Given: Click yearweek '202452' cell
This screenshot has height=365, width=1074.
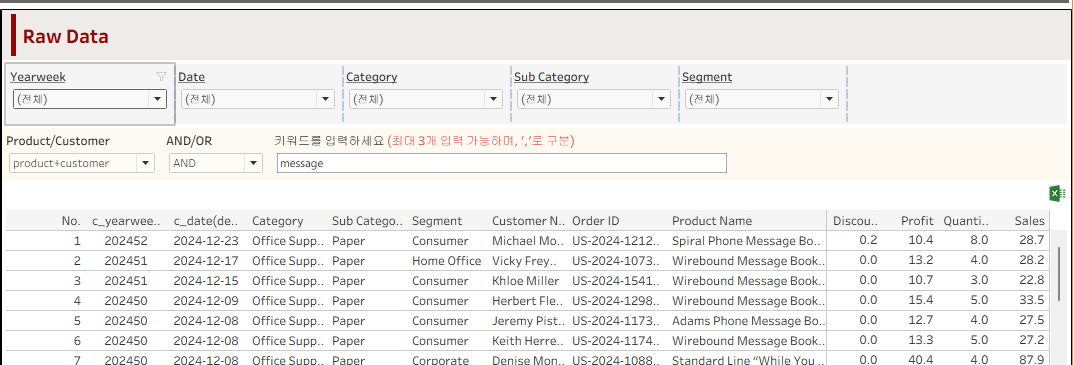Looking at the screenshot, I should (x=125, y=241).
